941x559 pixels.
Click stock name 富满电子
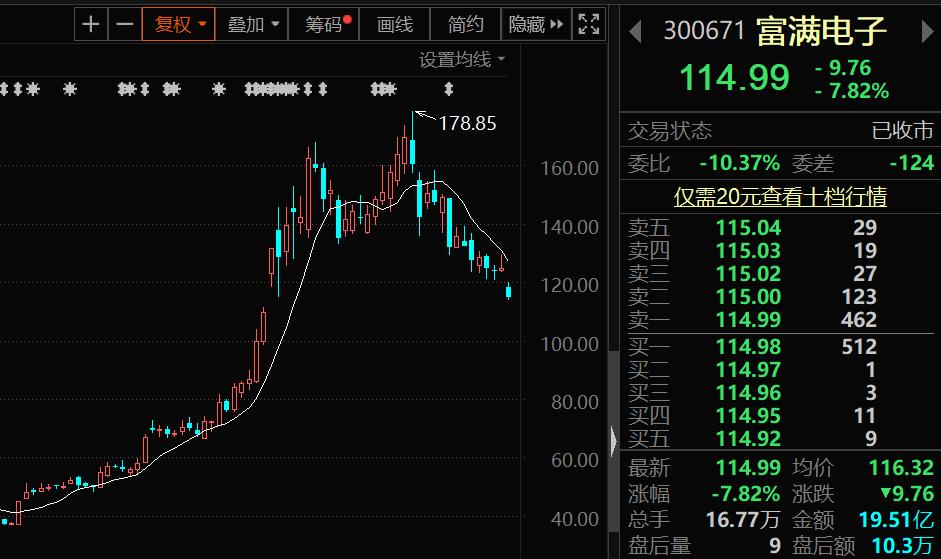point(821,31)
